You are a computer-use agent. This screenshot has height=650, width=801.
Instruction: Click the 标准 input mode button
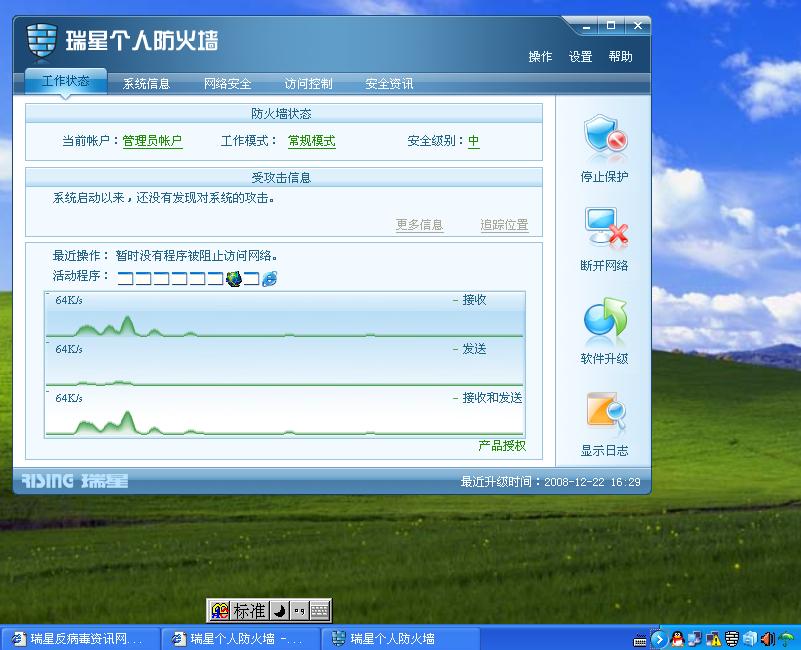click(249, 611)
